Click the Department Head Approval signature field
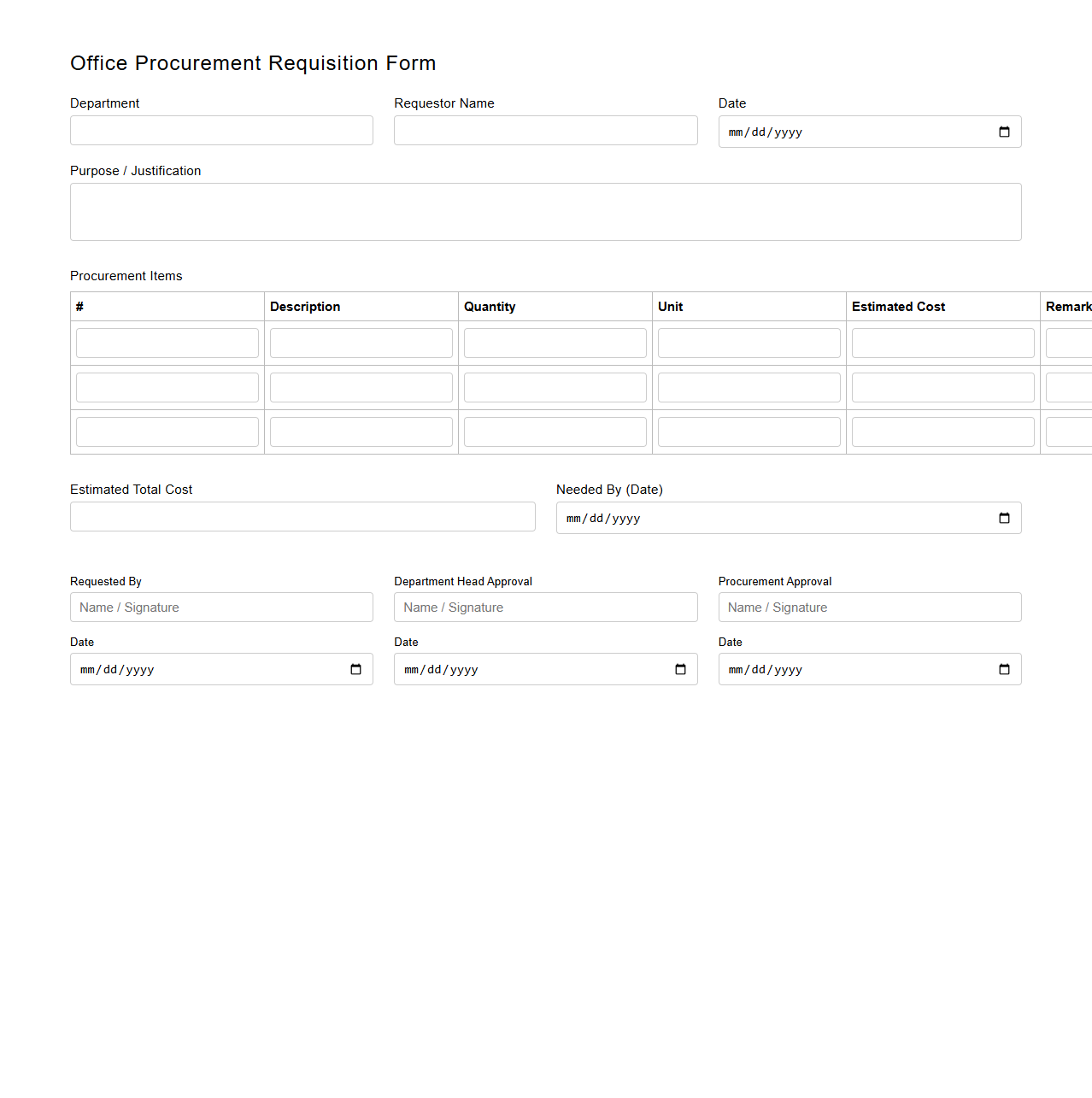Viewport: 1092px width, 1098px height. click(545, 607)
